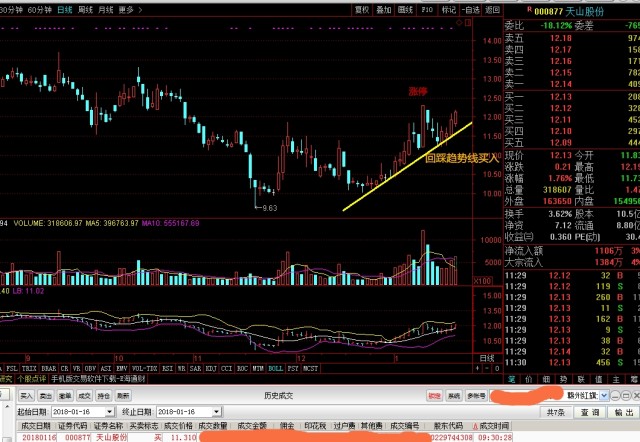Open the 终止日期 end date dropdown
This screenshot has width=640, height=442.
216,412
